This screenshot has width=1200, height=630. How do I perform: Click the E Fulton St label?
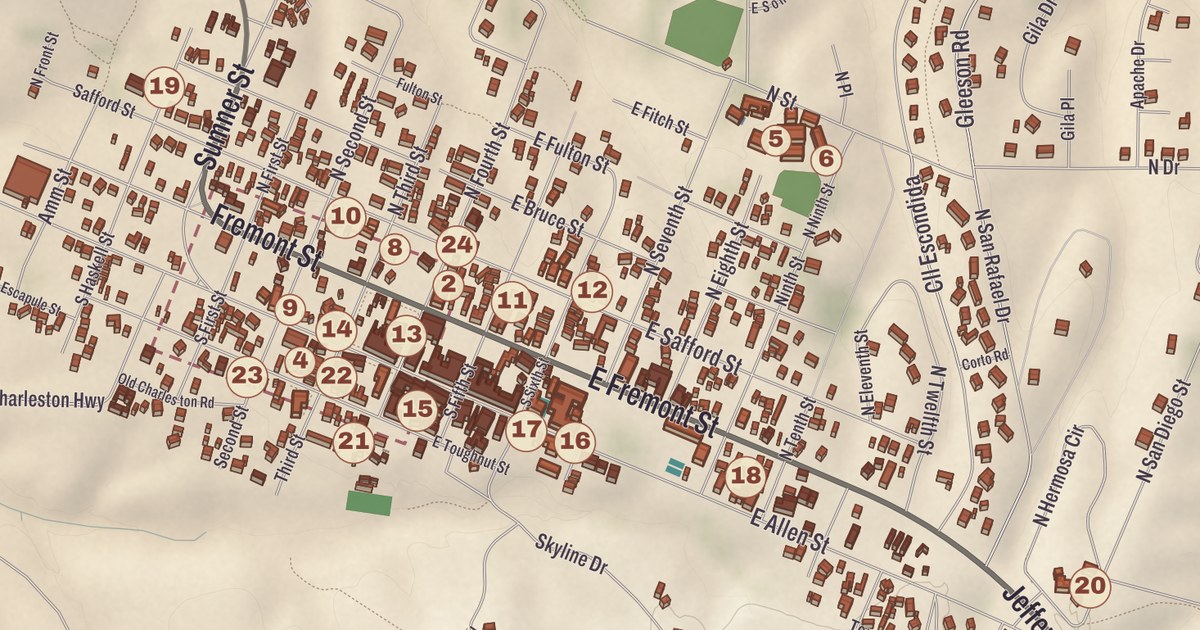pos(570,150)
